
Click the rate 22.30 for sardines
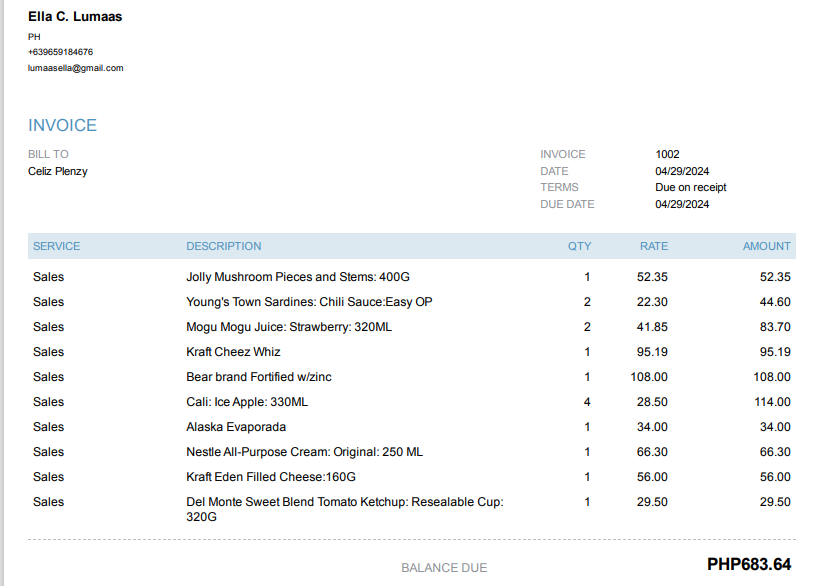(x=652, y=302)
